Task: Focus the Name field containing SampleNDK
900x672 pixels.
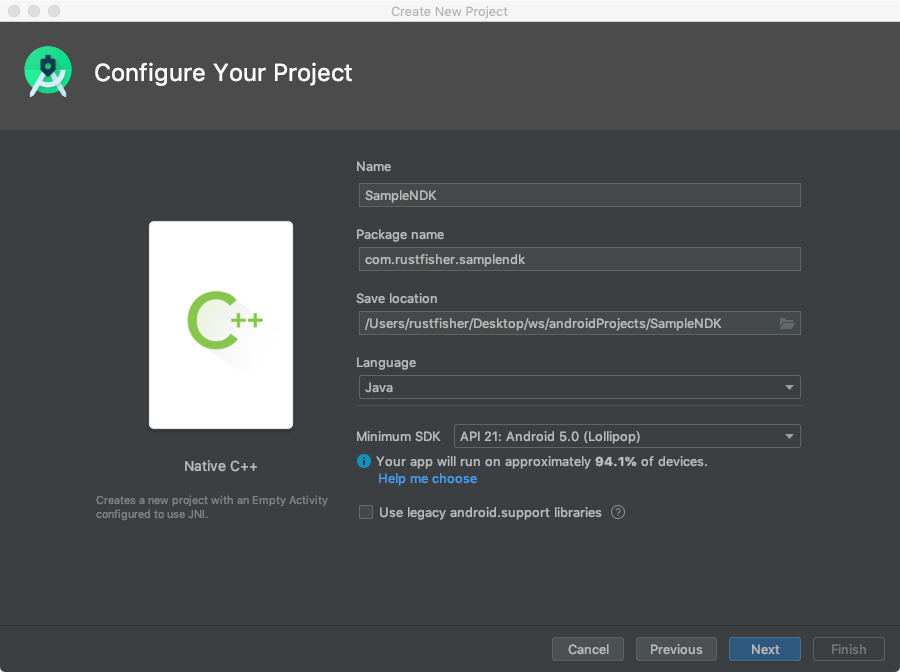Action: [x=579, y=195]
